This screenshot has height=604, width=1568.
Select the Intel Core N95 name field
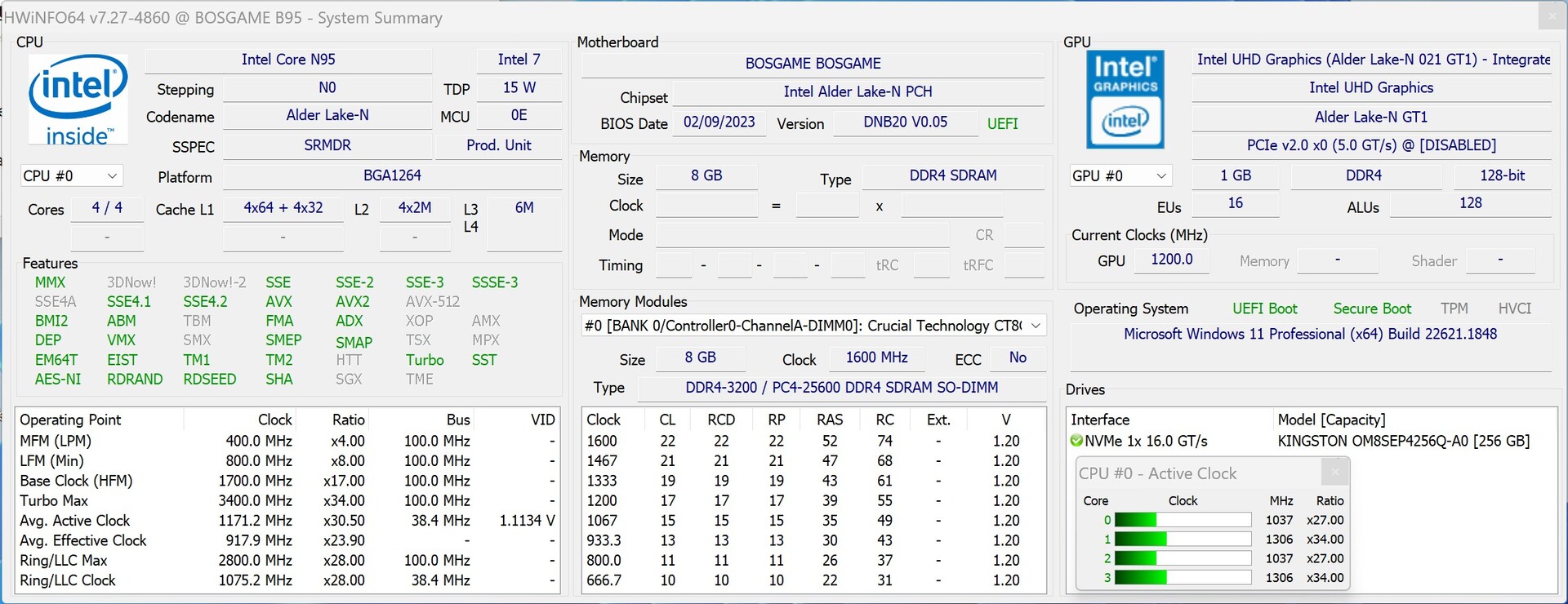[x=288, y=60]
